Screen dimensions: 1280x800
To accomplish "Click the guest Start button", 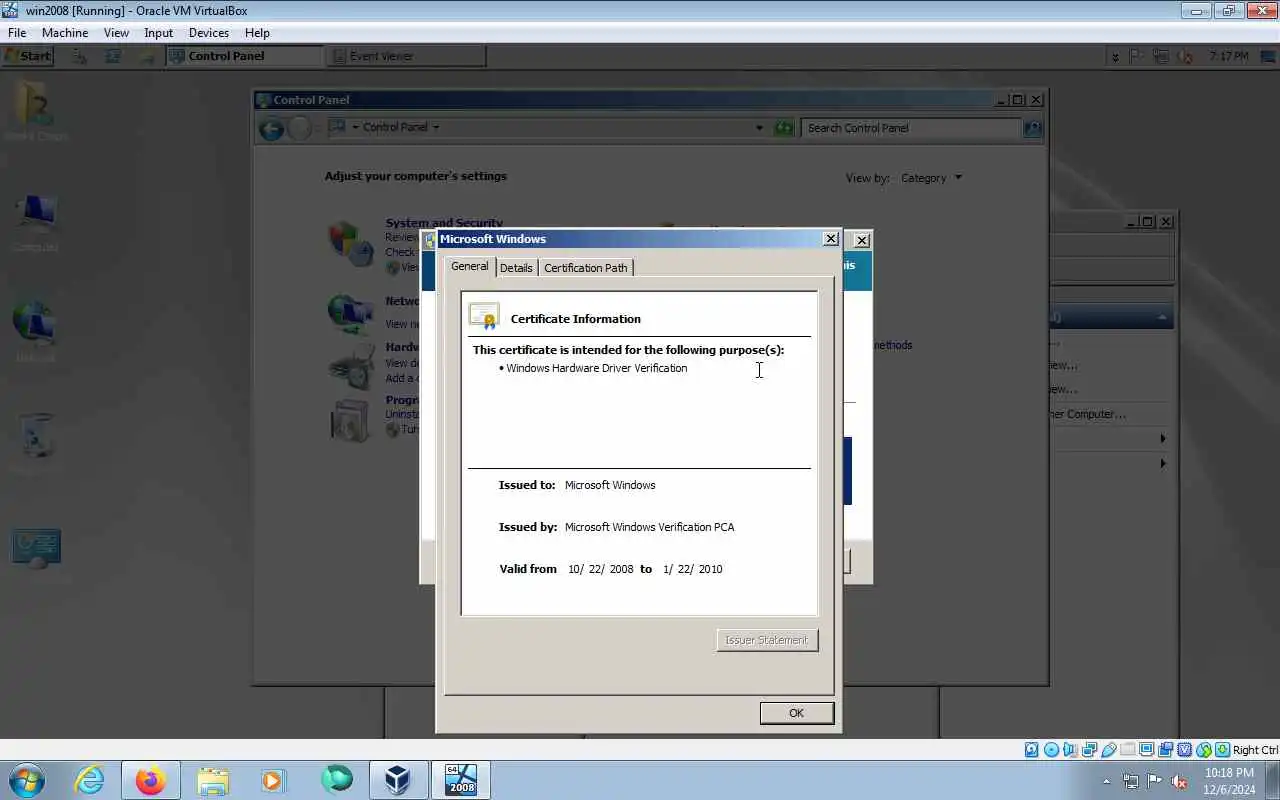I will pos(29,56).
